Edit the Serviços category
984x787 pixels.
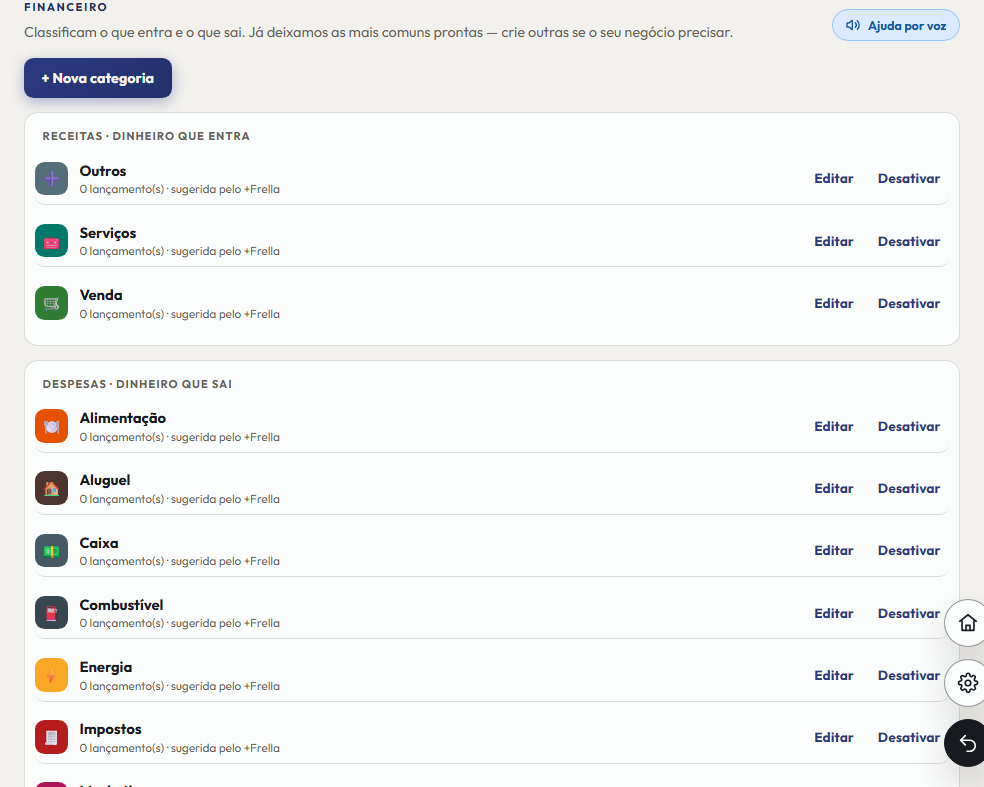pyautogui.click(x=833, y=242)
